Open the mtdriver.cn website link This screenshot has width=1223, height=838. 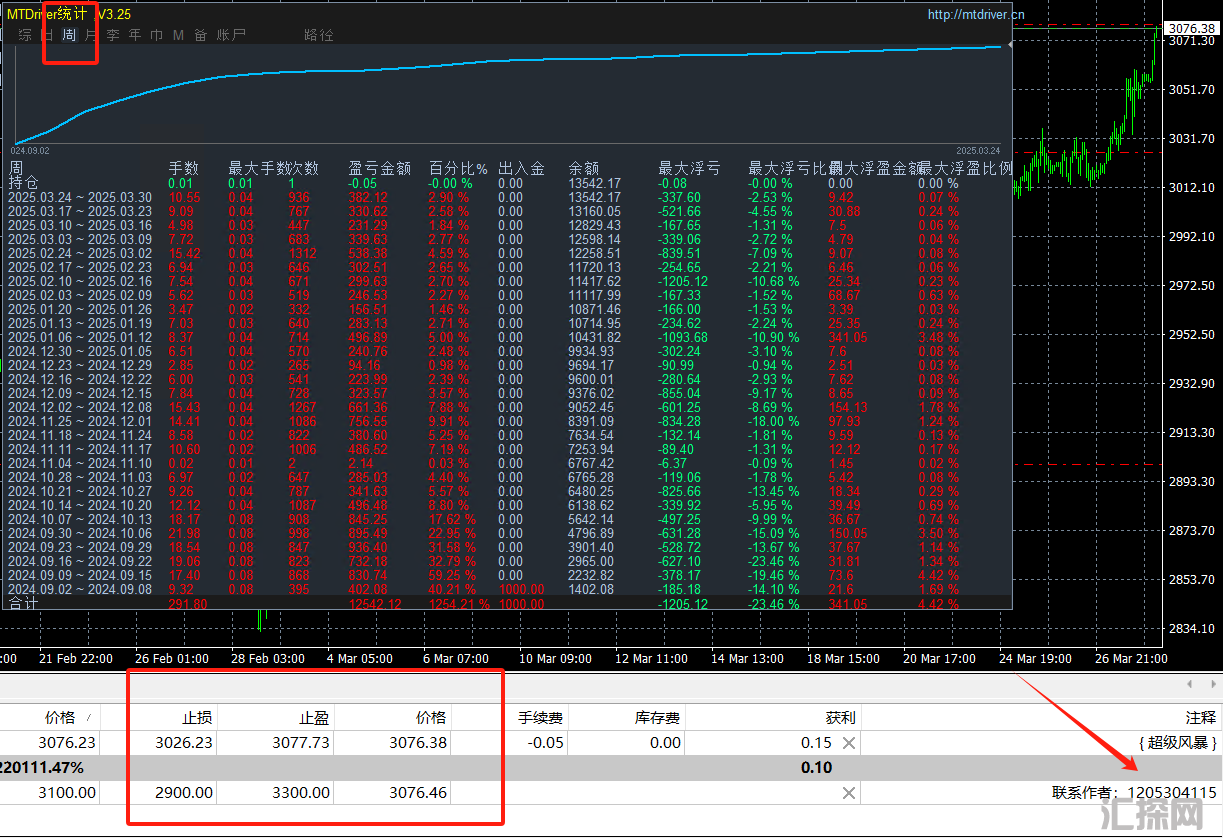tap(976, 14)
